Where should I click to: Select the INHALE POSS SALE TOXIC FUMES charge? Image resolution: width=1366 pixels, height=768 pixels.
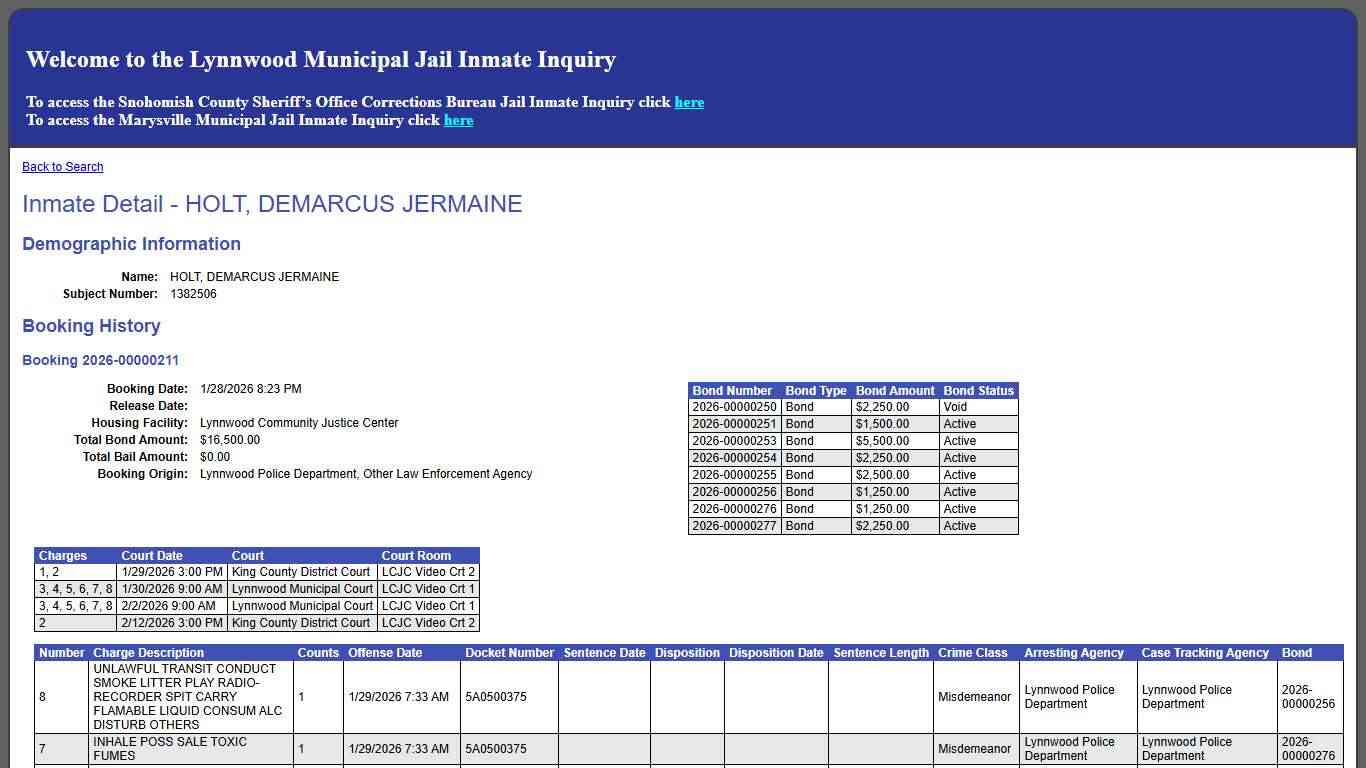click(x=178, y=749)
